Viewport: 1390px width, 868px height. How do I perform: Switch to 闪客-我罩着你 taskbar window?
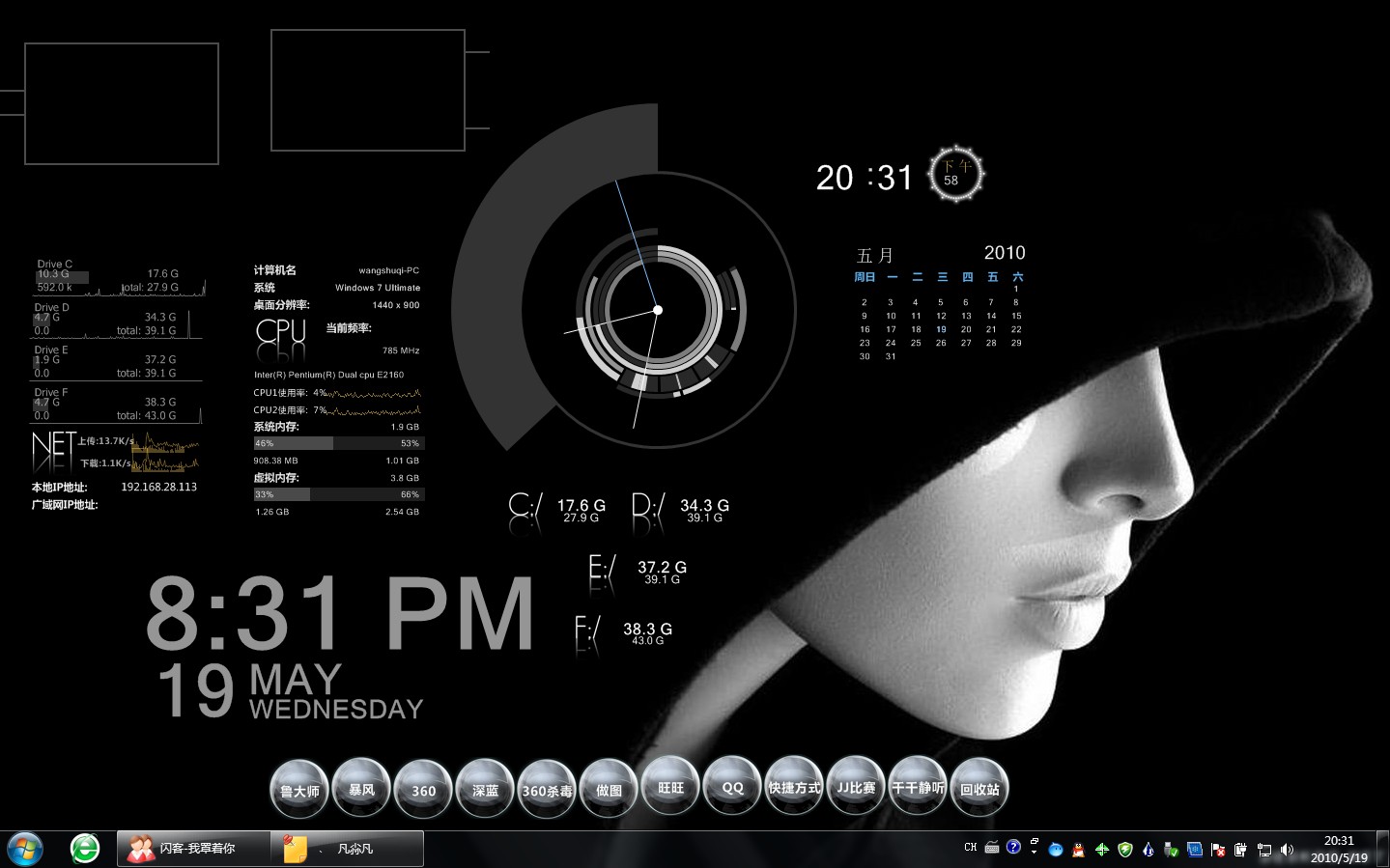pyautogui.click(x=193, y=849)
